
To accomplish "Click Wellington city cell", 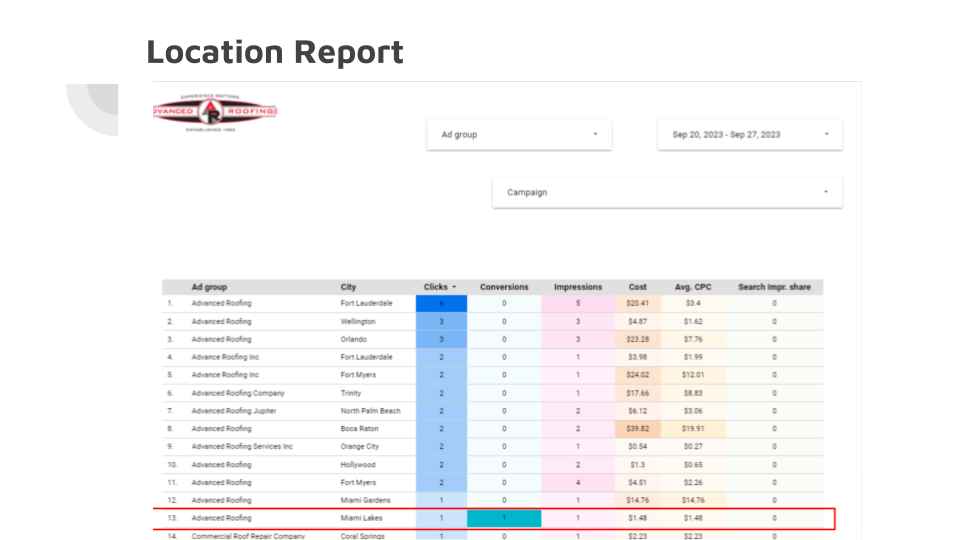I will tap(358, 321).
